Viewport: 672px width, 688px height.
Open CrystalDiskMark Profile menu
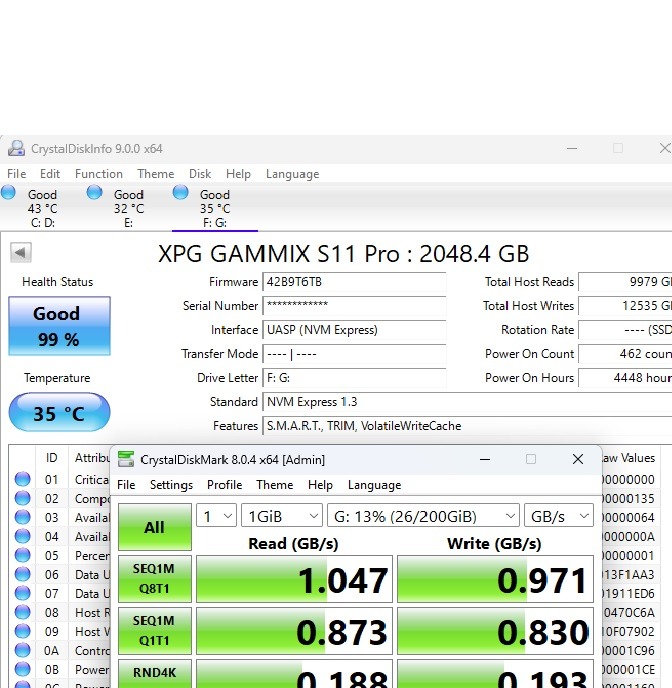pyautogui.click(x=225, y=485)
